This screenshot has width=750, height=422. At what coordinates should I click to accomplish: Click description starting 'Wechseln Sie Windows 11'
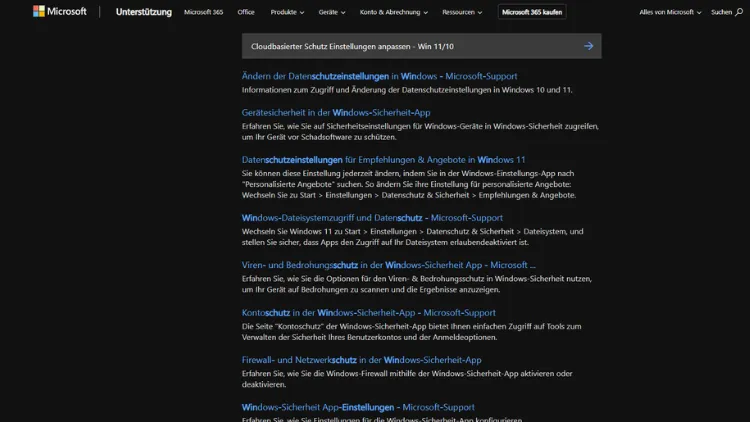coord(412,237)
